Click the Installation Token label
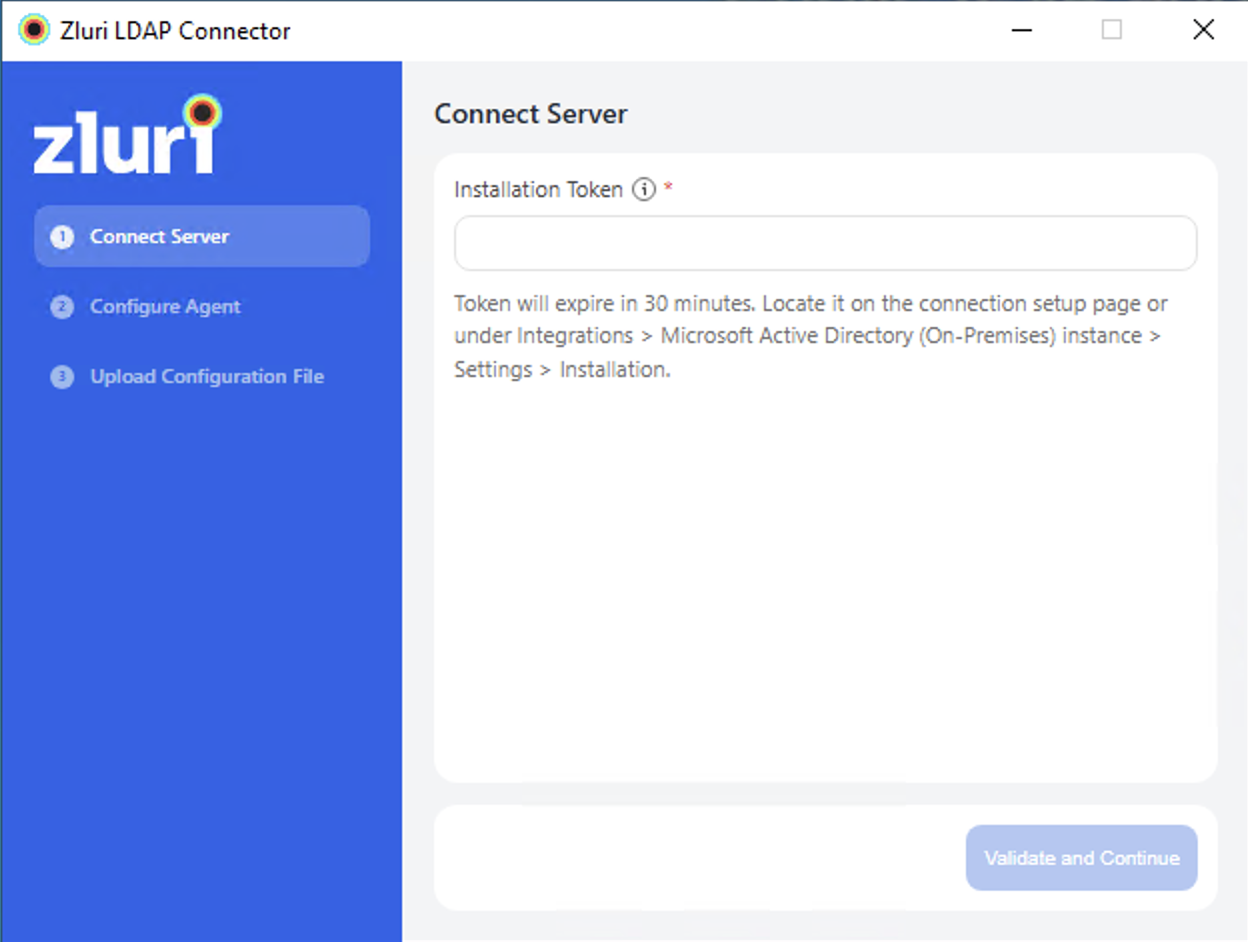 tap(538, 189)
